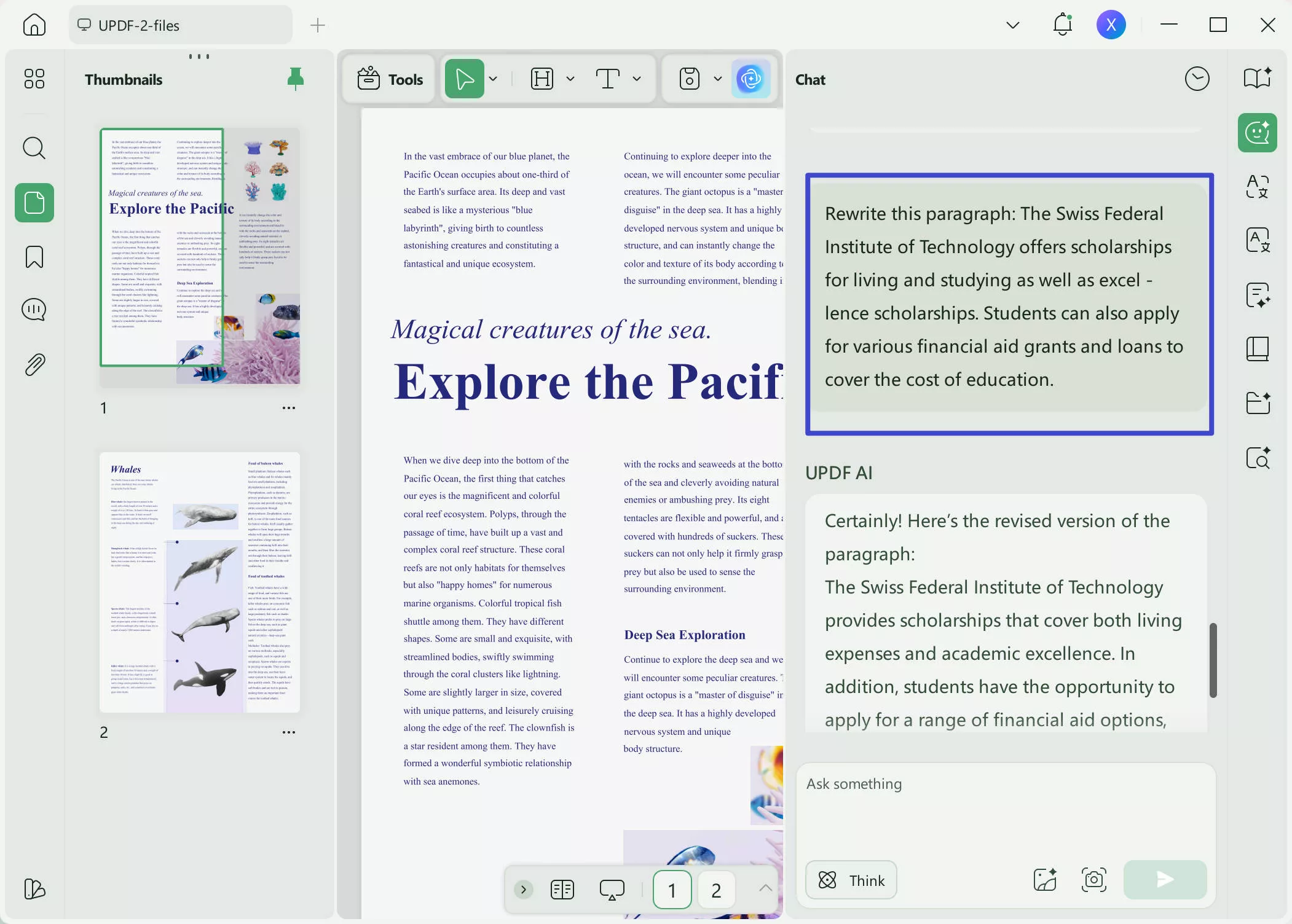
Task: Toggle the Think mode button
Action: click(851, 880)
